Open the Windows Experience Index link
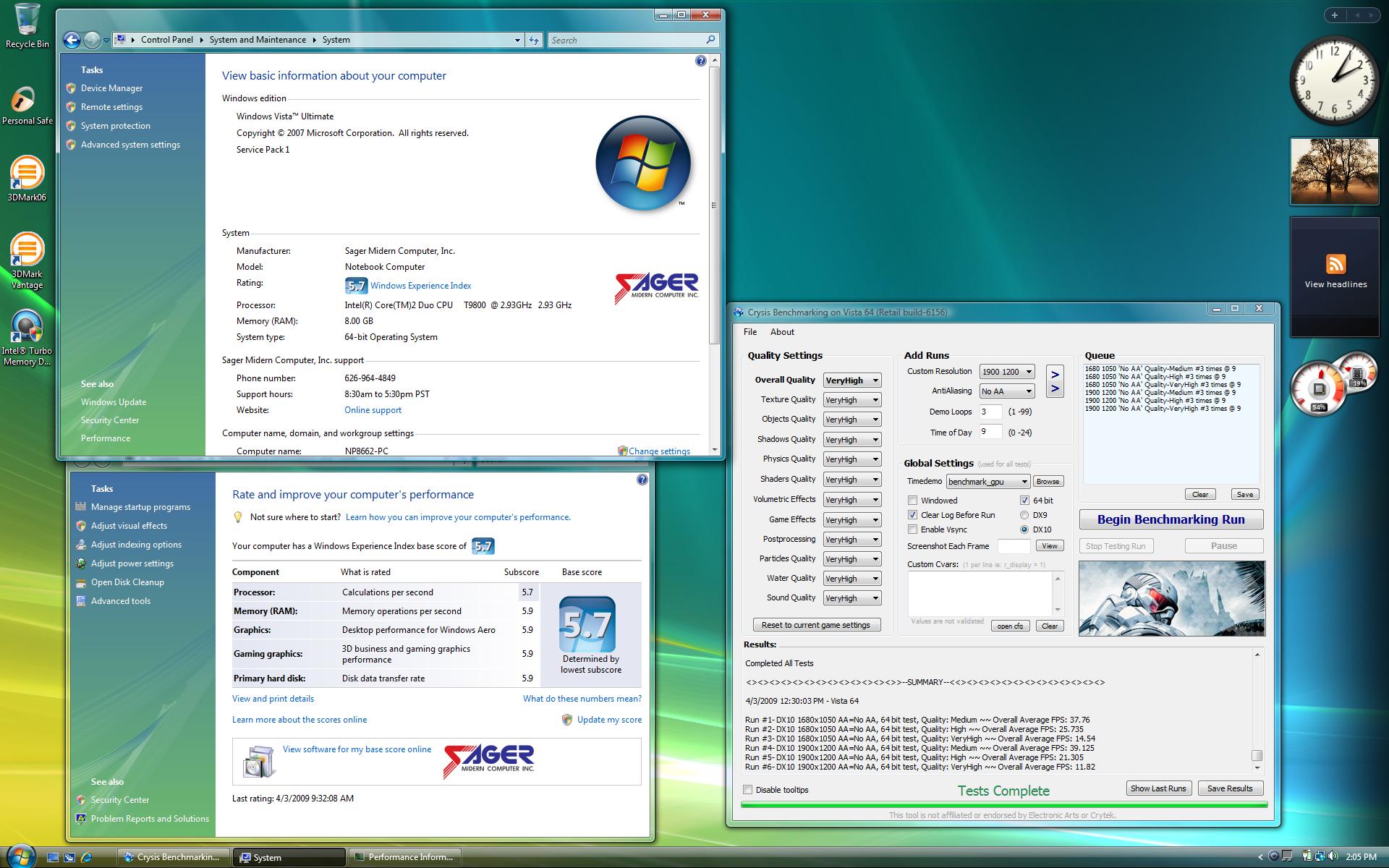The width and height of the screenshot is (1389, 868). [420, 286]
